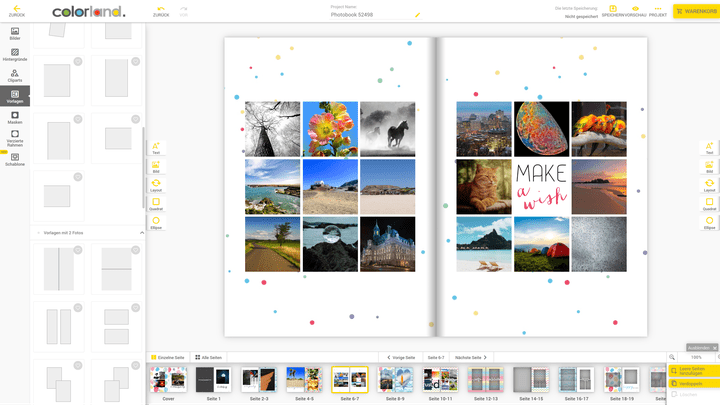This screenshot has width=720, height=405.
Task: Favorite the first template via heart icon
Action: coord(78,63)
